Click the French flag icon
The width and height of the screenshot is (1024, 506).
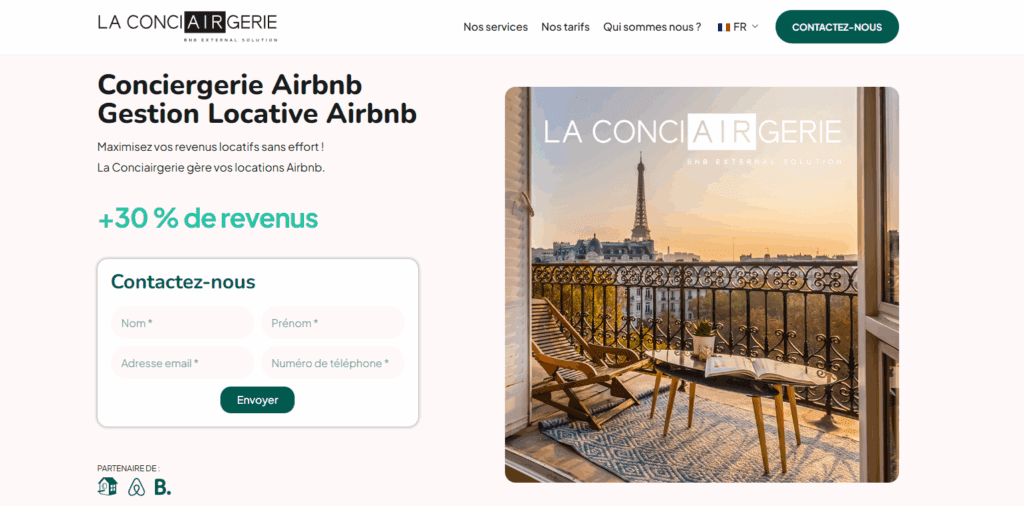pyautogui.click(x=724, y=27)
